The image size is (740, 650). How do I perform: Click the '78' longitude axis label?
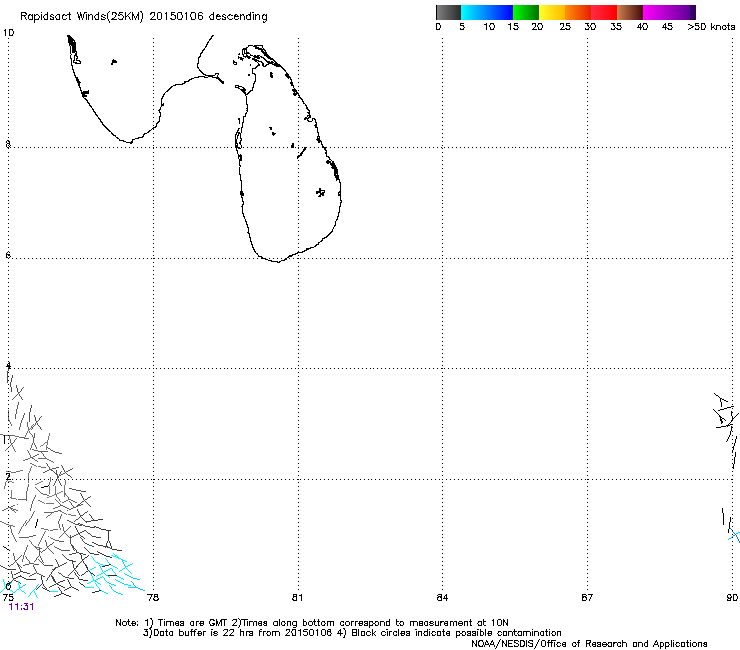(153, 598)
